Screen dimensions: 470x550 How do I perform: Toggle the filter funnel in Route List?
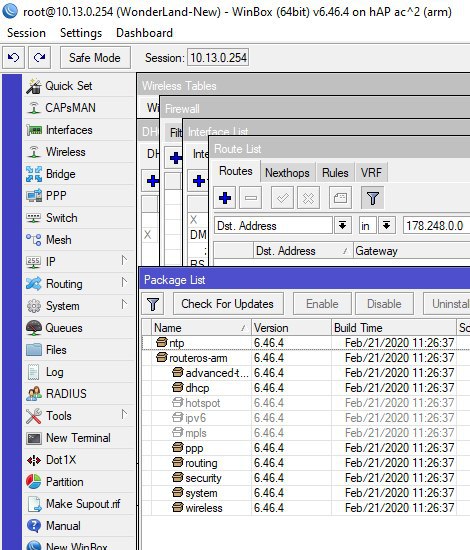pyautogui.click(x=372, y=198)
